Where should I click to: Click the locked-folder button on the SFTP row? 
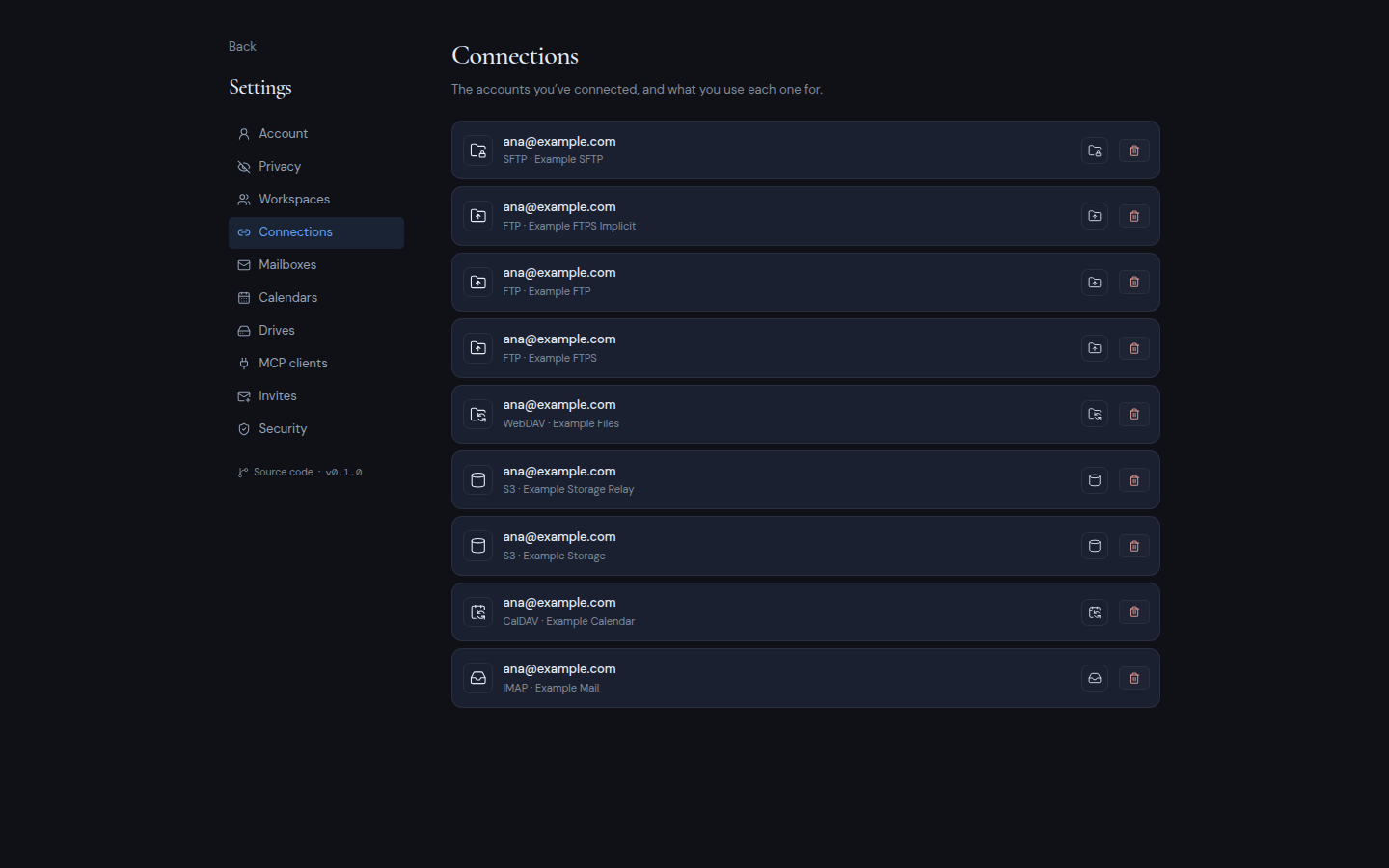click(x=1095, y=150)
